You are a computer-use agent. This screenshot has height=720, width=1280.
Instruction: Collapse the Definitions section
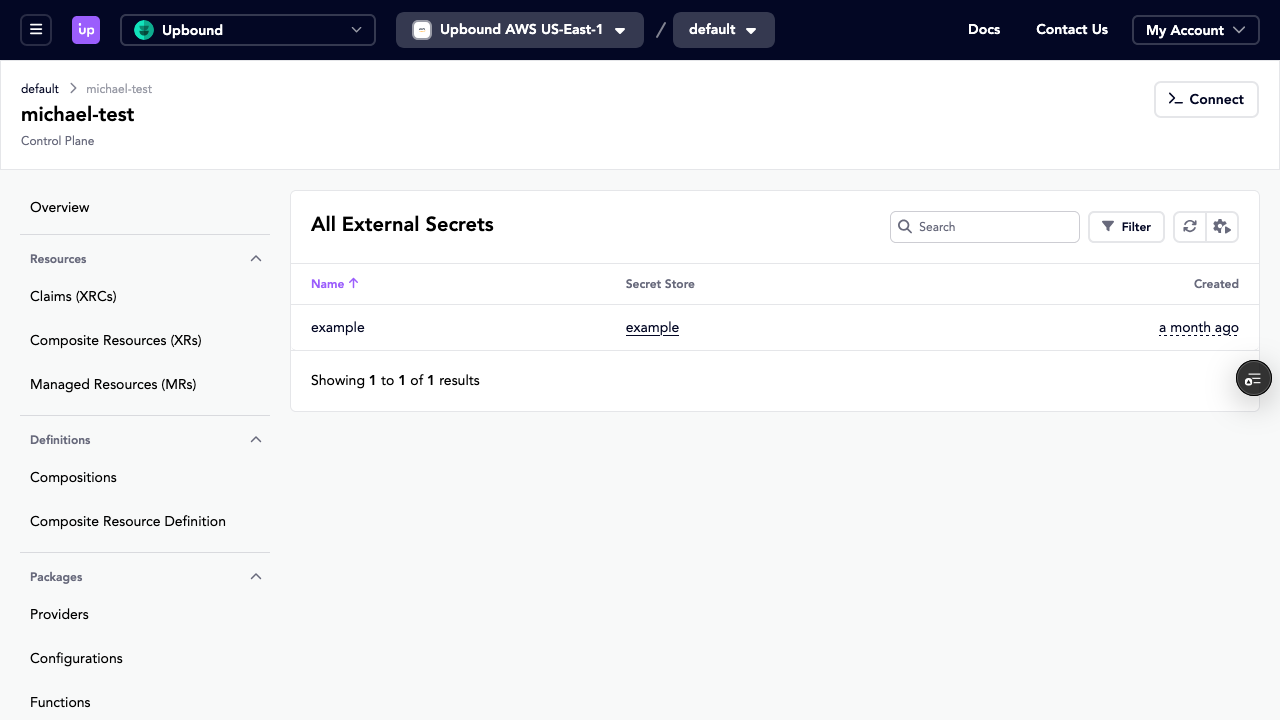(x=256, y=439)
